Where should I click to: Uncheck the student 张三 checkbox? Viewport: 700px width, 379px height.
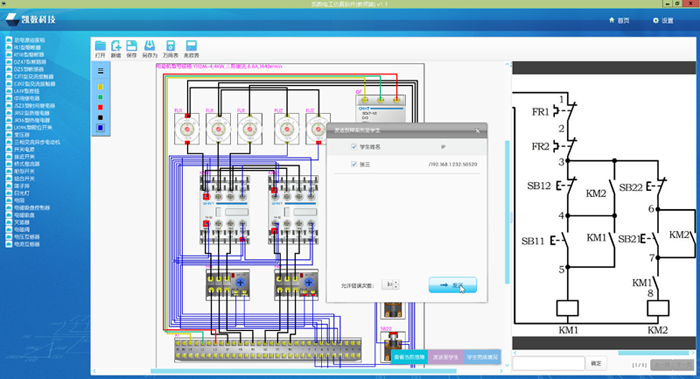(354, 164)
